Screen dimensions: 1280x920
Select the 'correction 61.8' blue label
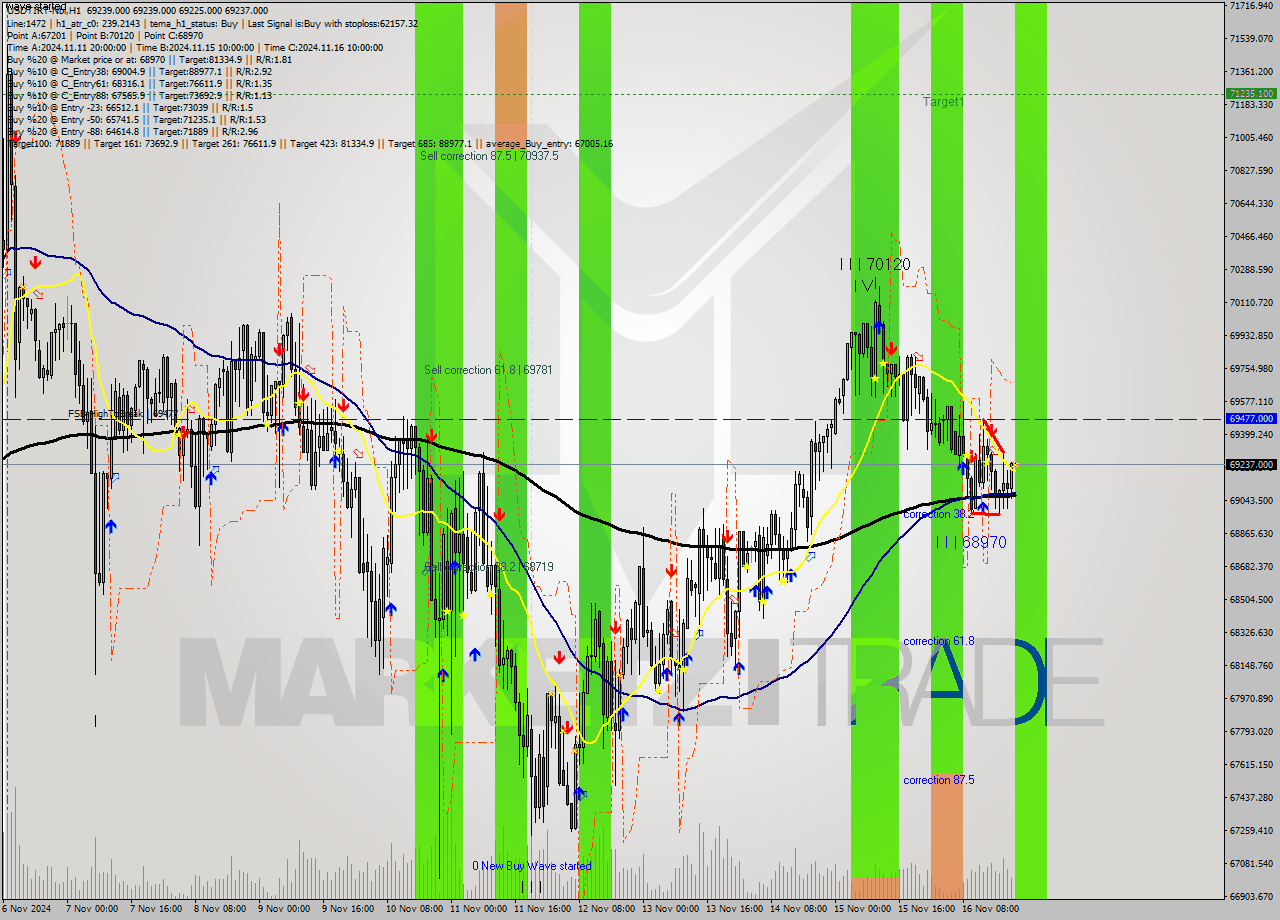(x=938, y=641)
